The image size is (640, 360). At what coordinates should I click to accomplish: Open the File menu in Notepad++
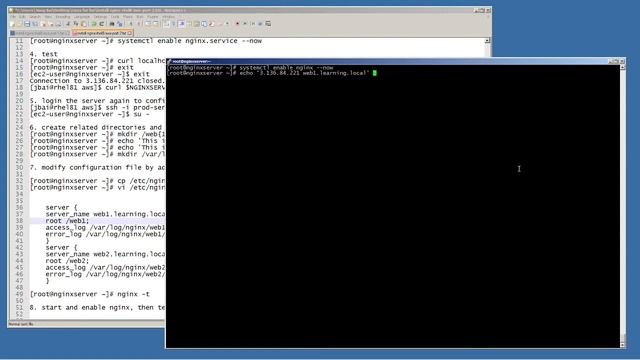pos(13,17)
